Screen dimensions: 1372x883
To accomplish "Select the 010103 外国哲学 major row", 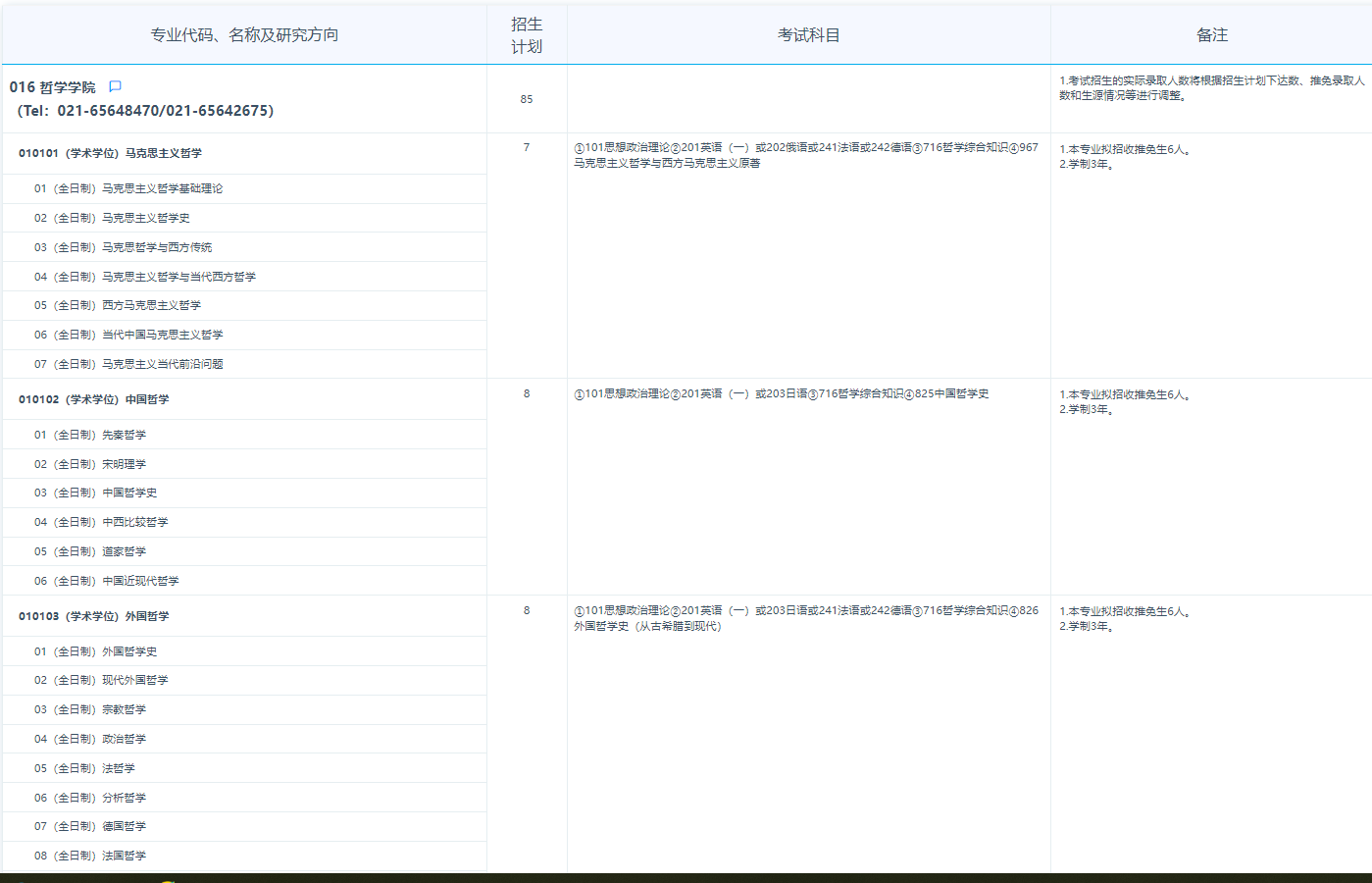I will (93, 616).
